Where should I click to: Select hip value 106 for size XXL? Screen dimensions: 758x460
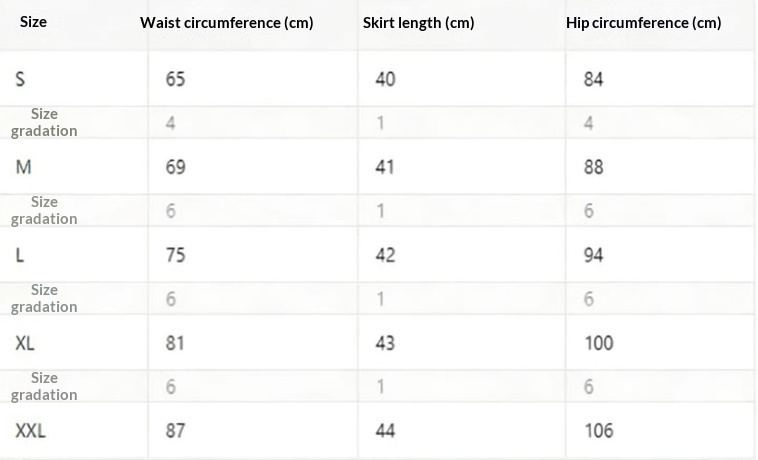(599, 431)
